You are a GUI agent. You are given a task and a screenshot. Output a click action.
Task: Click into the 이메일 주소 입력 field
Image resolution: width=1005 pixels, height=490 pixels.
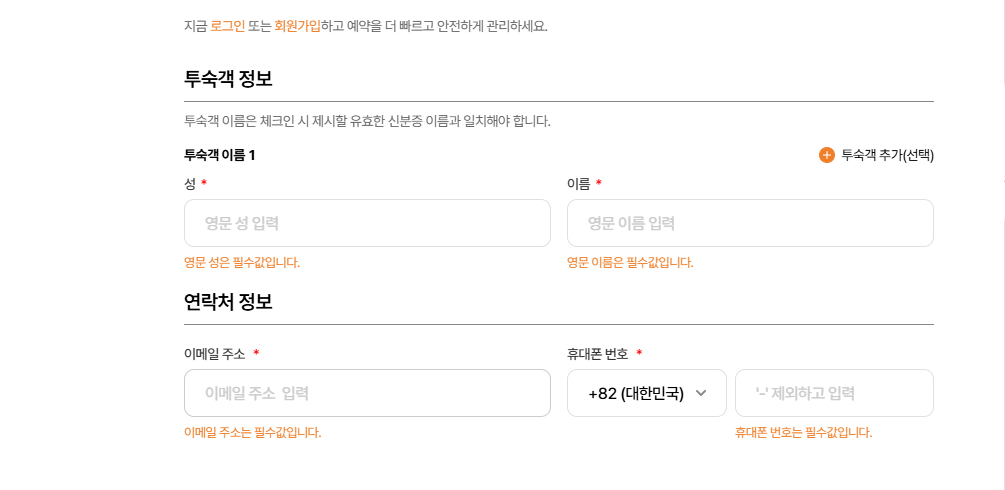[x=367, y=393]
